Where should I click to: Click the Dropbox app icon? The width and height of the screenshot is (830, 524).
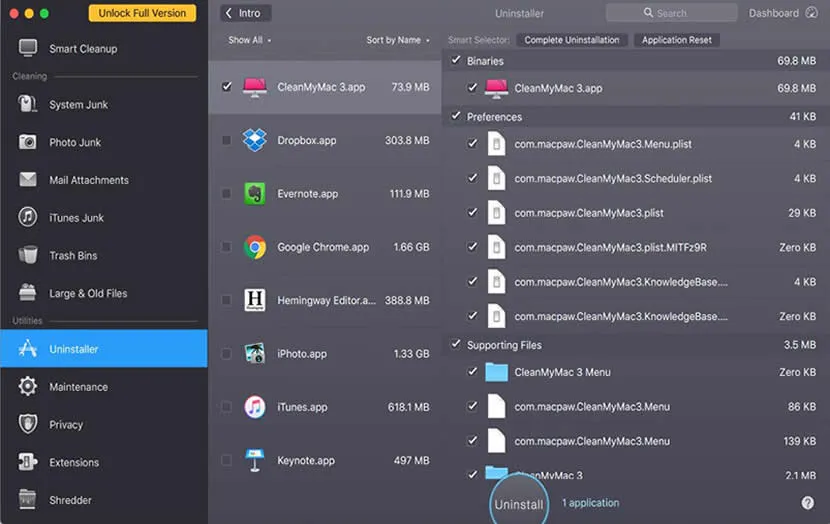coord(255,140)
